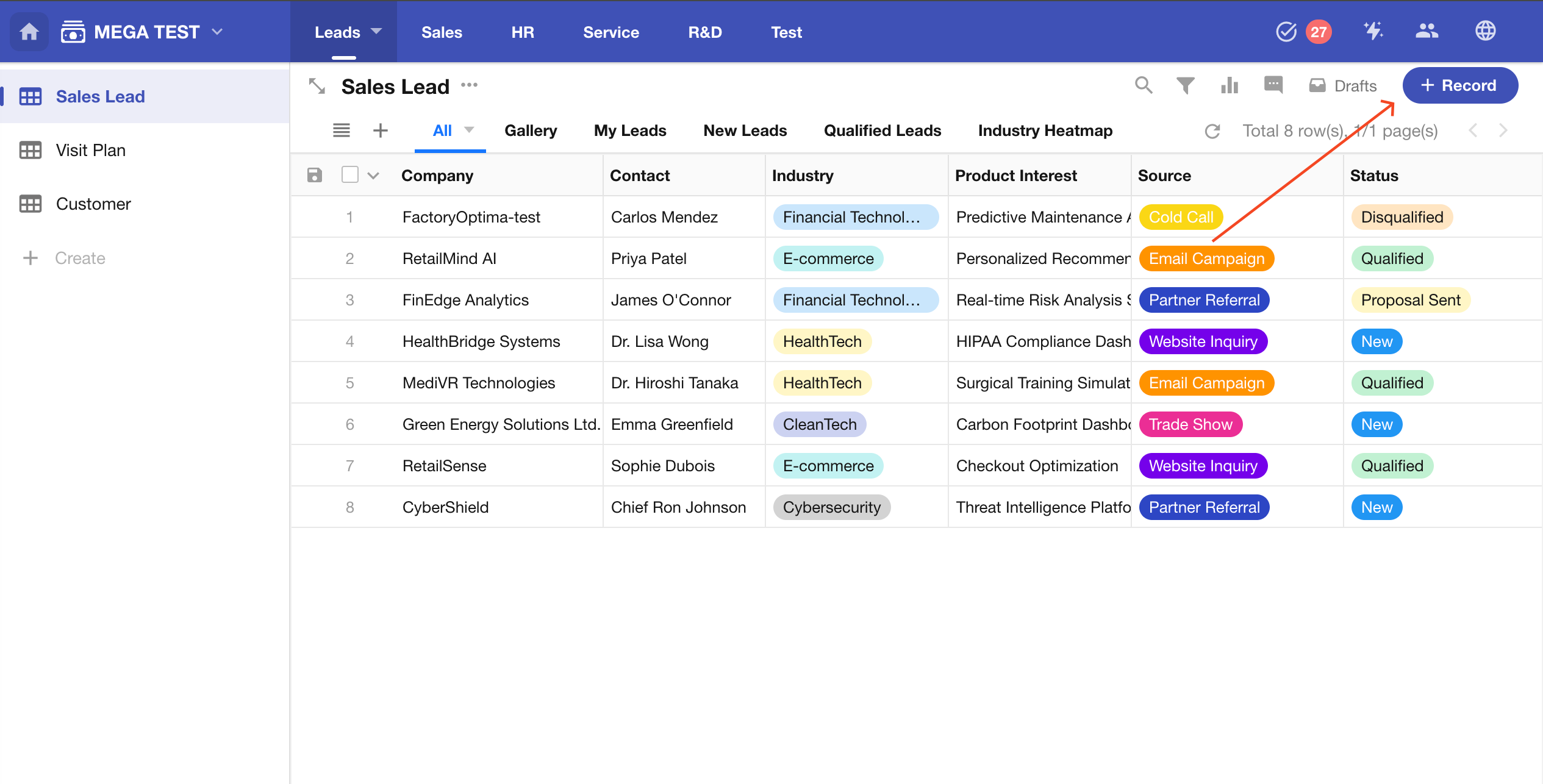Click the Email Campaign tag for RetailMind AI
The height and width of the screenshot is (784, 1543).
click(x=1206, y=258)
